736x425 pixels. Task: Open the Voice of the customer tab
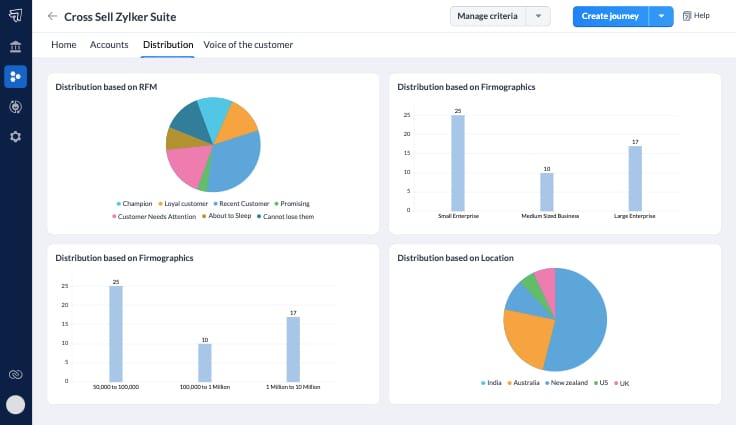(x=248, y=45)
